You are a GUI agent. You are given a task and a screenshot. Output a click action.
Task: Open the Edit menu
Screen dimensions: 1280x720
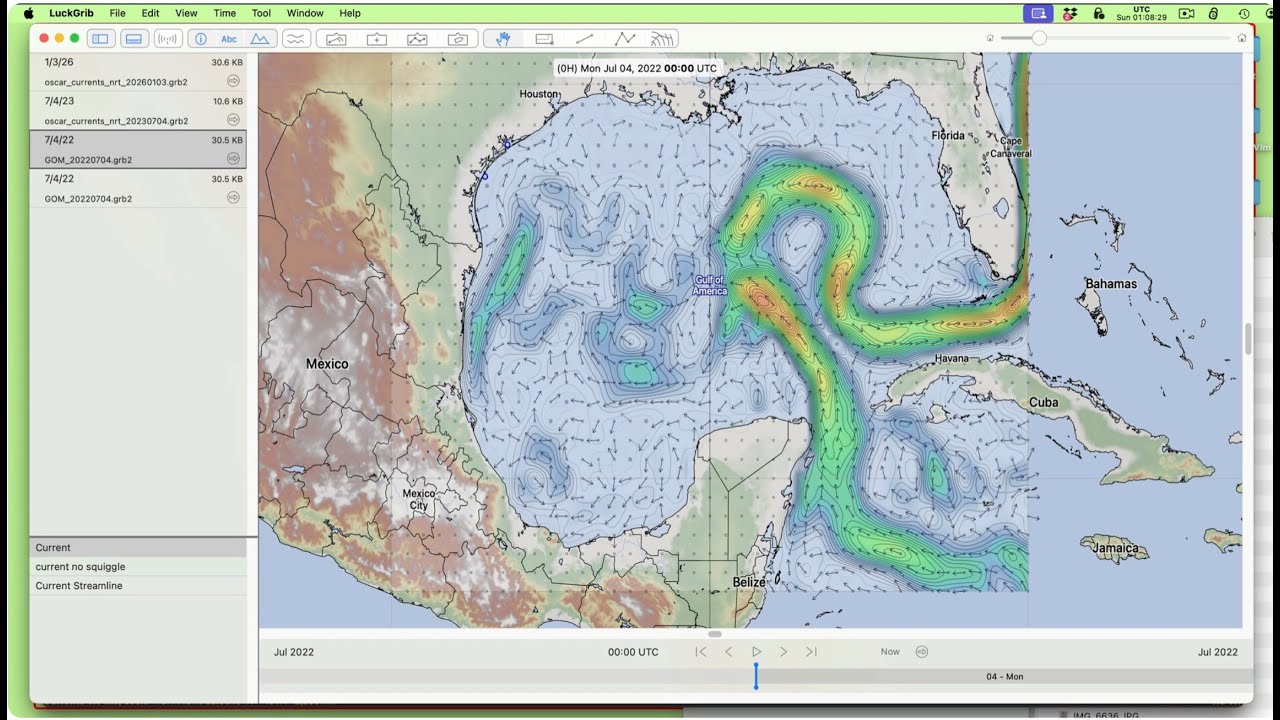tap(150, 13)
